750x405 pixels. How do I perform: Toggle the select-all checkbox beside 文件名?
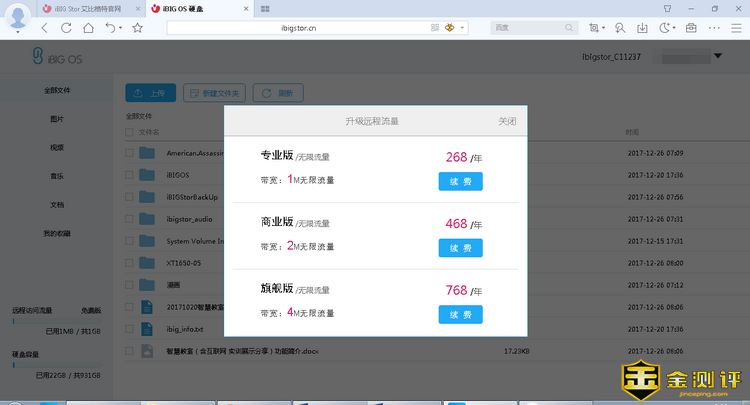coord(129,132)
